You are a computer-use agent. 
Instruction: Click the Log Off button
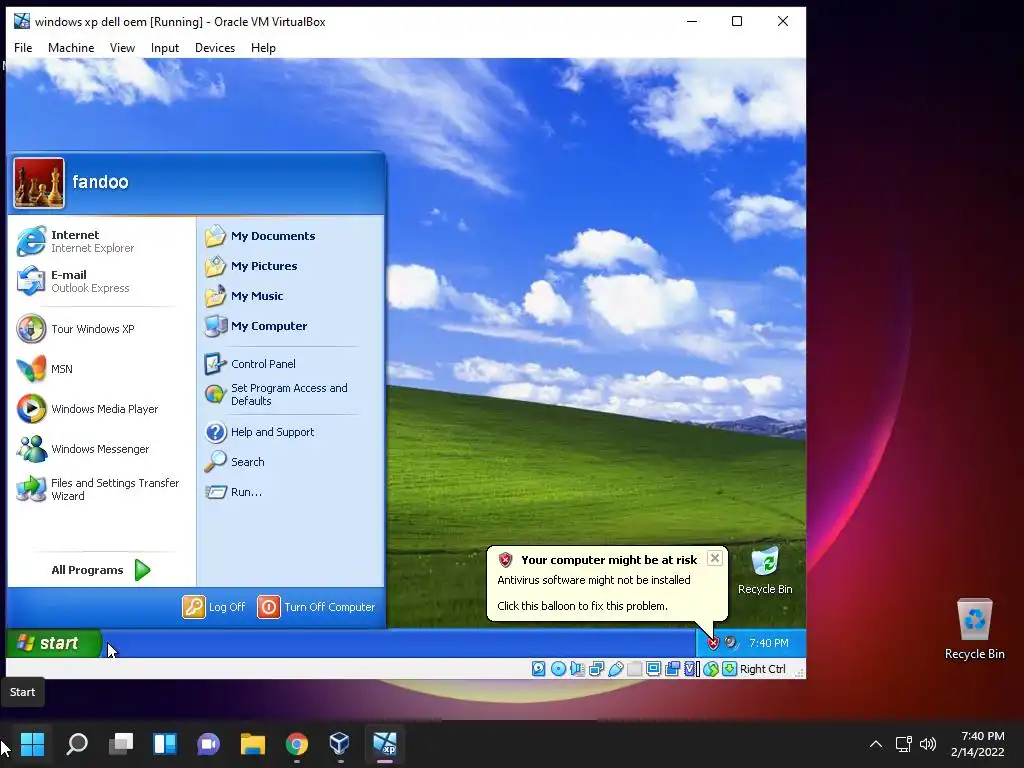coord(214,607)
